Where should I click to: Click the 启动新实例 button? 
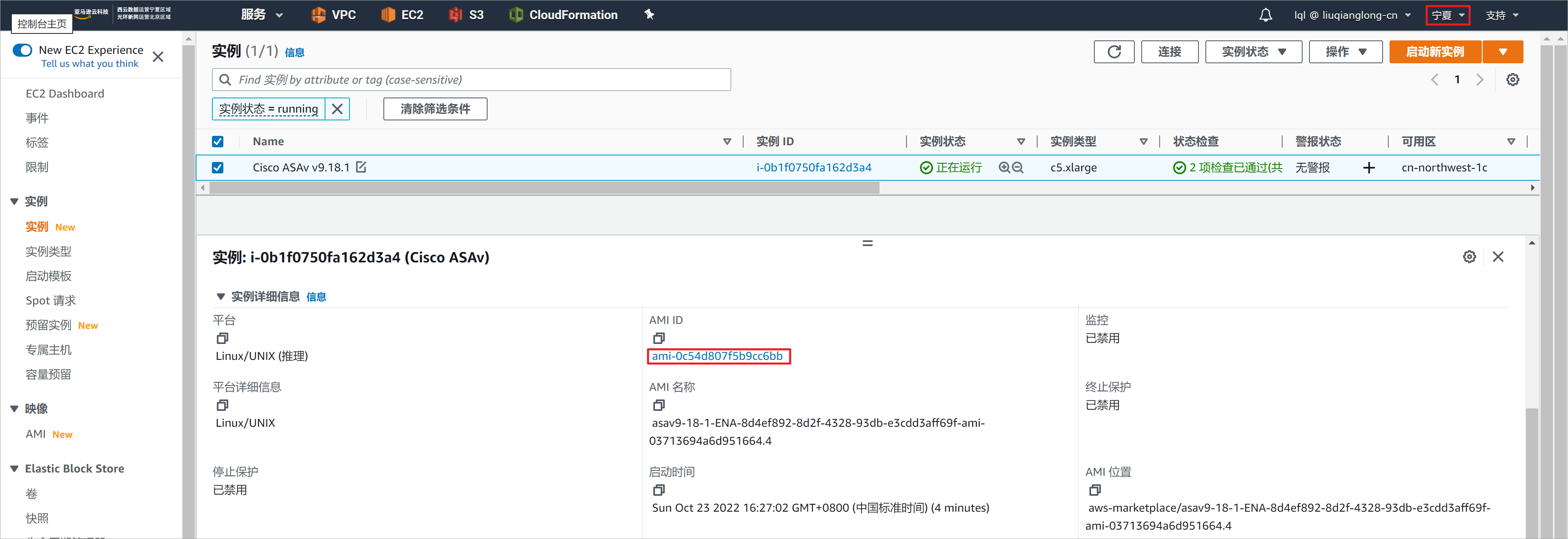click(x=1435, y=52)
